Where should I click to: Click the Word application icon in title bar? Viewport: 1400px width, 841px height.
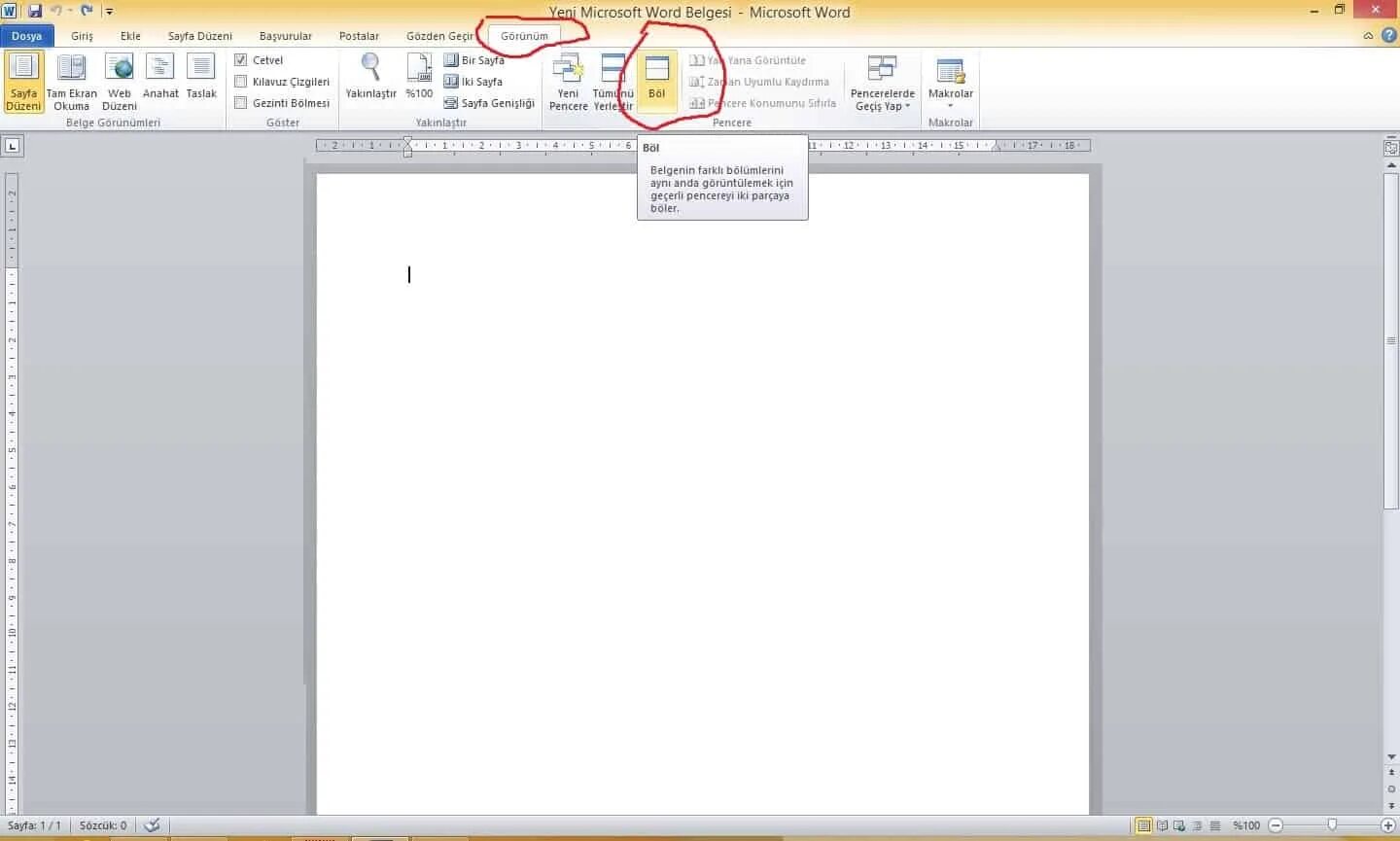[10, 11]
